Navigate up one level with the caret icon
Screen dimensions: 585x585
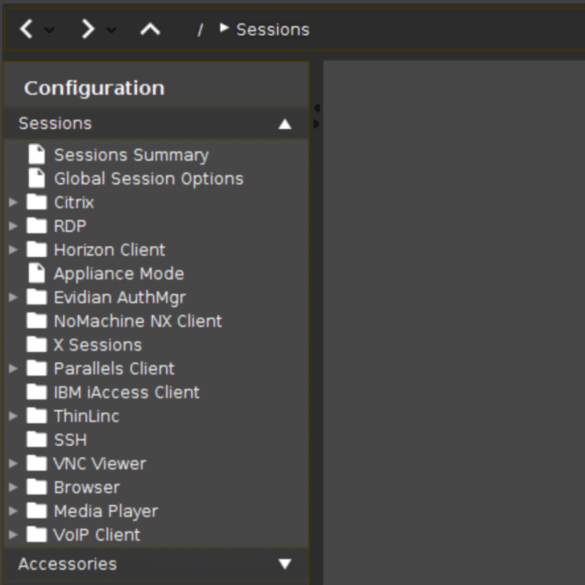[x=150, y=29]
